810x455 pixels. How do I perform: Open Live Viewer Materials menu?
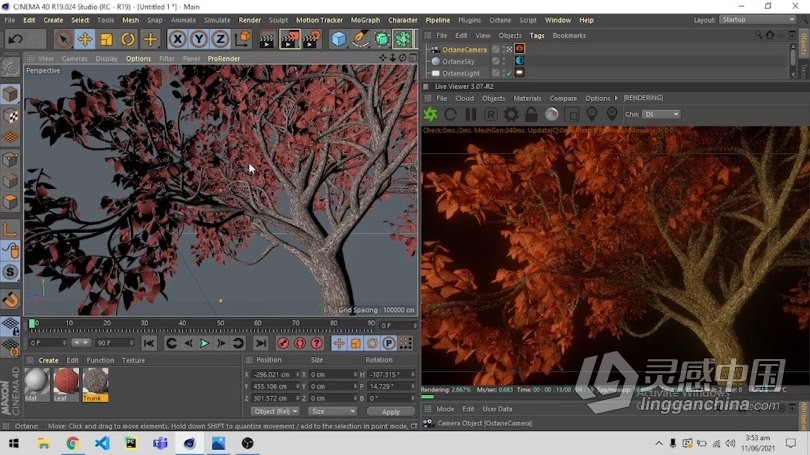tap(527, 98)
